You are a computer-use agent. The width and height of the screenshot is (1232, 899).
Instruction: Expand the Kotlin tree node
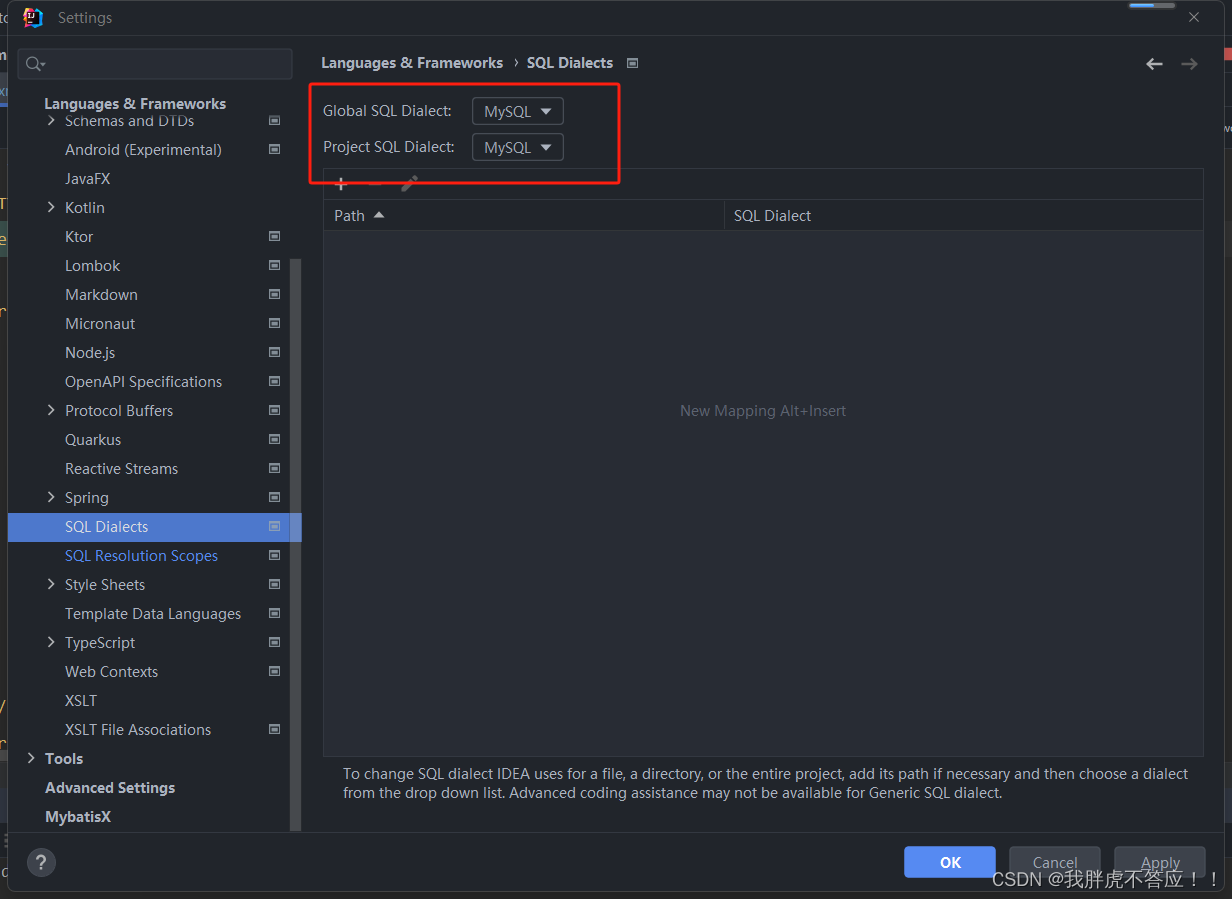click(51, 207)
